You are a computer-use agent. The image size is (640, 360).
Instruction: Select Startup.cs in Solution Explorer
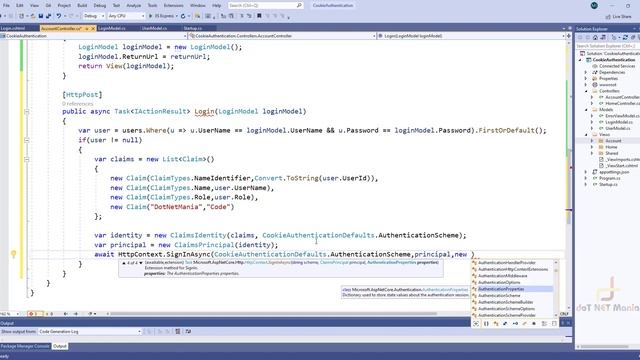(x=608, y=184)
